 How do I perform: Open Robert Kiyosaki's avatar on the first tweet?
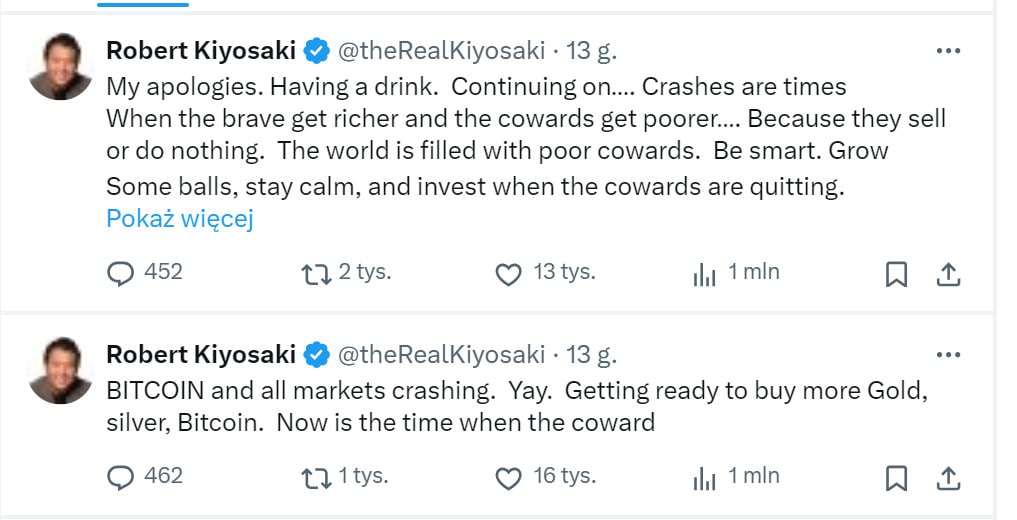click(x=60, y=66)
